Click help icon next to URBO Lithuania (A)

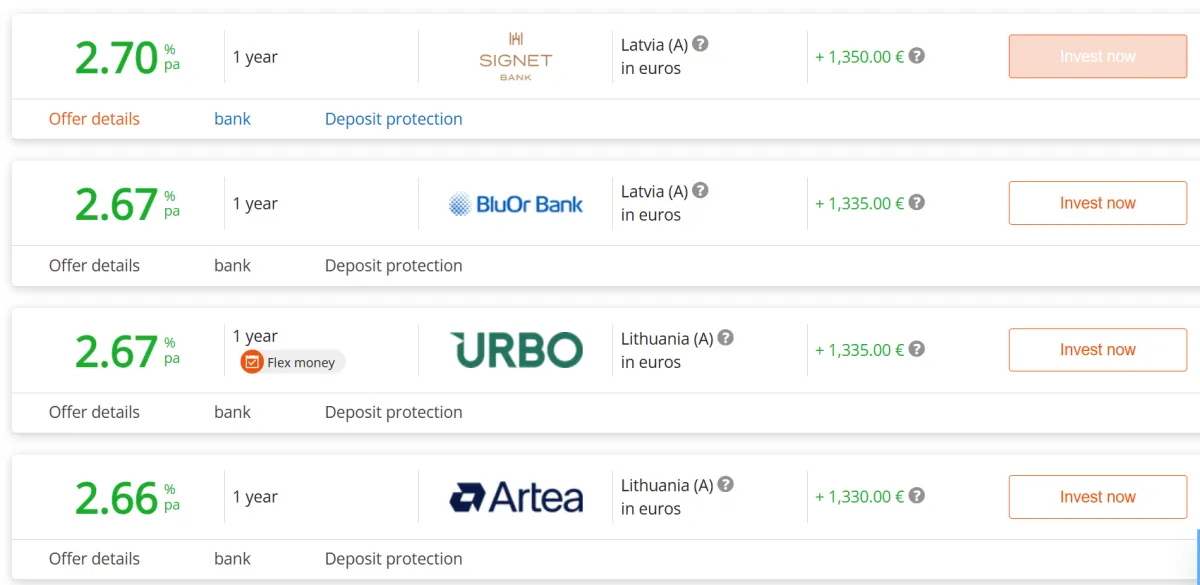(726, 337)
